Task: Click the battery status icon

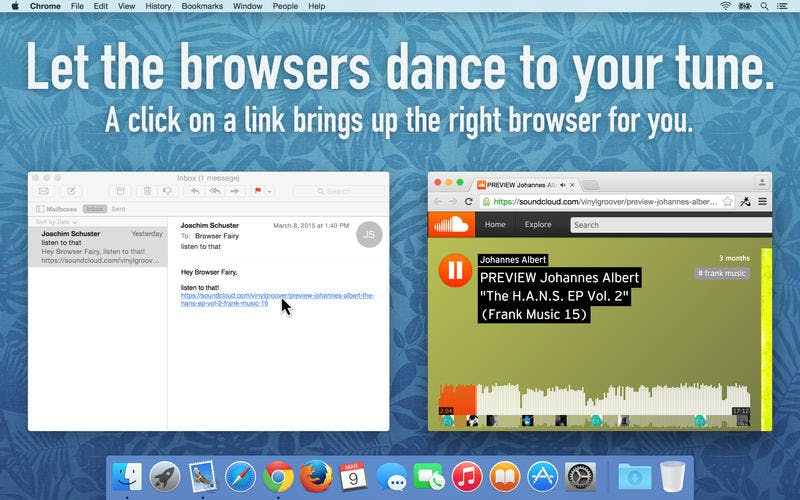Action: pyautogui.click(x=745, y=6)
